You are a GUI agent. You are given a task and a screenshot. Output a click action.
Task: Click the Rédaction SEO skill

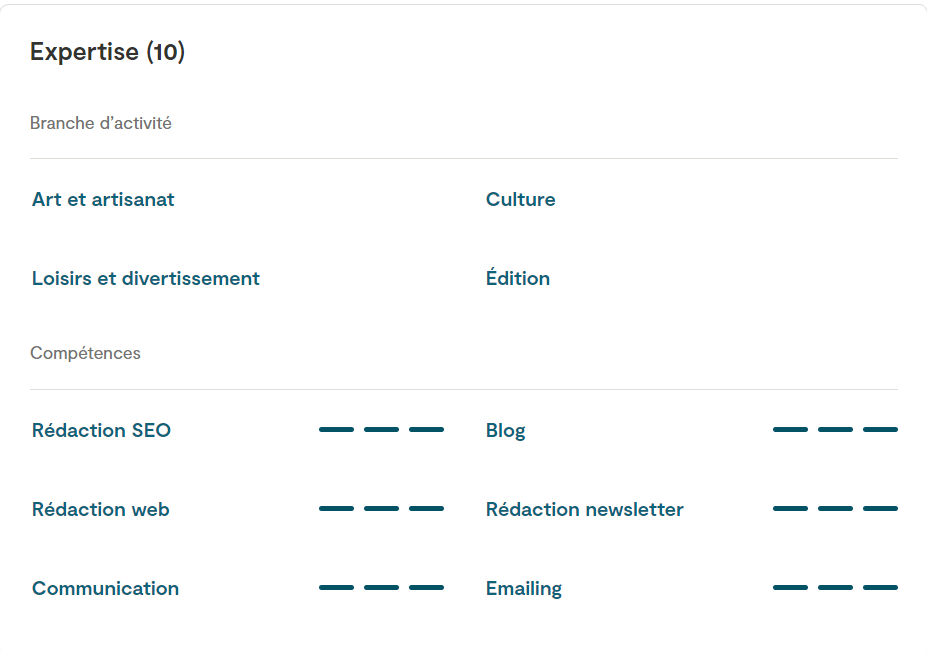click(101, 431)
